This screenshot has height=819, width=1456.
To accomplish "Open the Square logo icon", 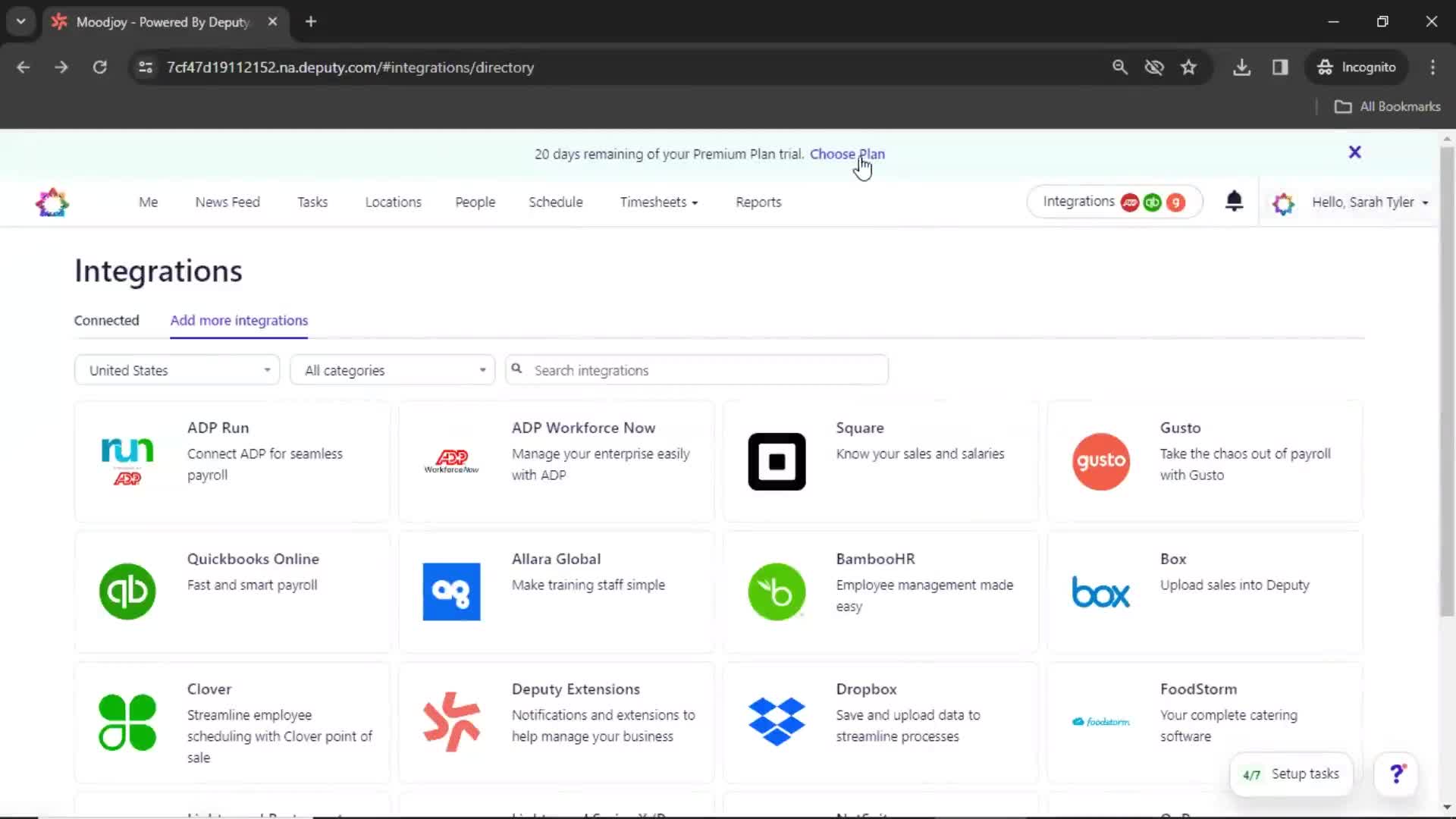I will click(777, 461).
